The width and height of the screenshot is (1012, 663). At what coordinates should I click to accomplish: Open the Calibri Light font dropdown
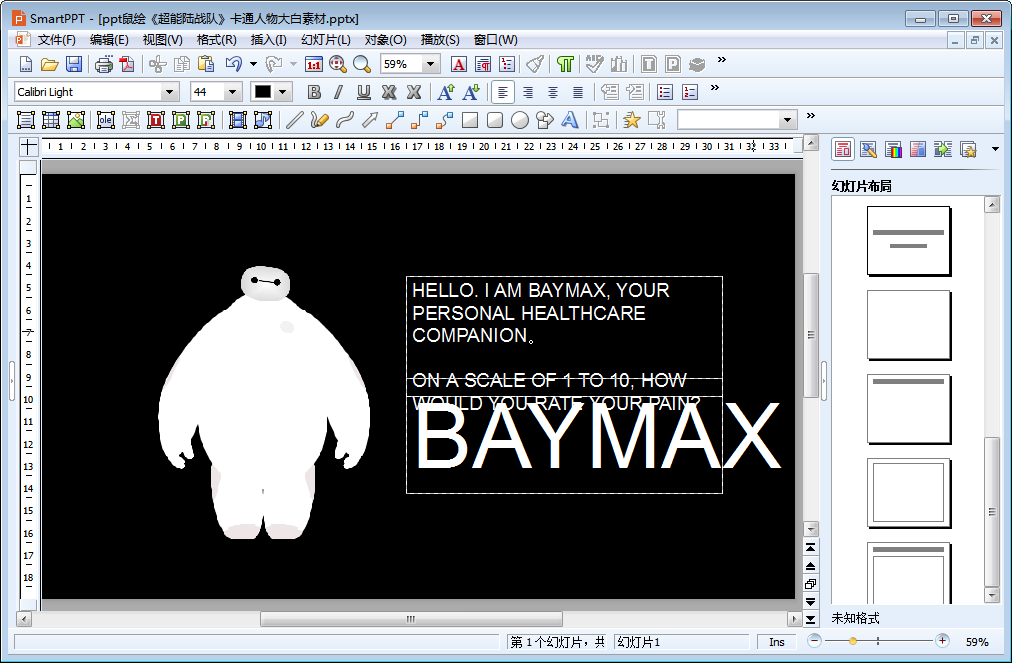click(169, 92)
